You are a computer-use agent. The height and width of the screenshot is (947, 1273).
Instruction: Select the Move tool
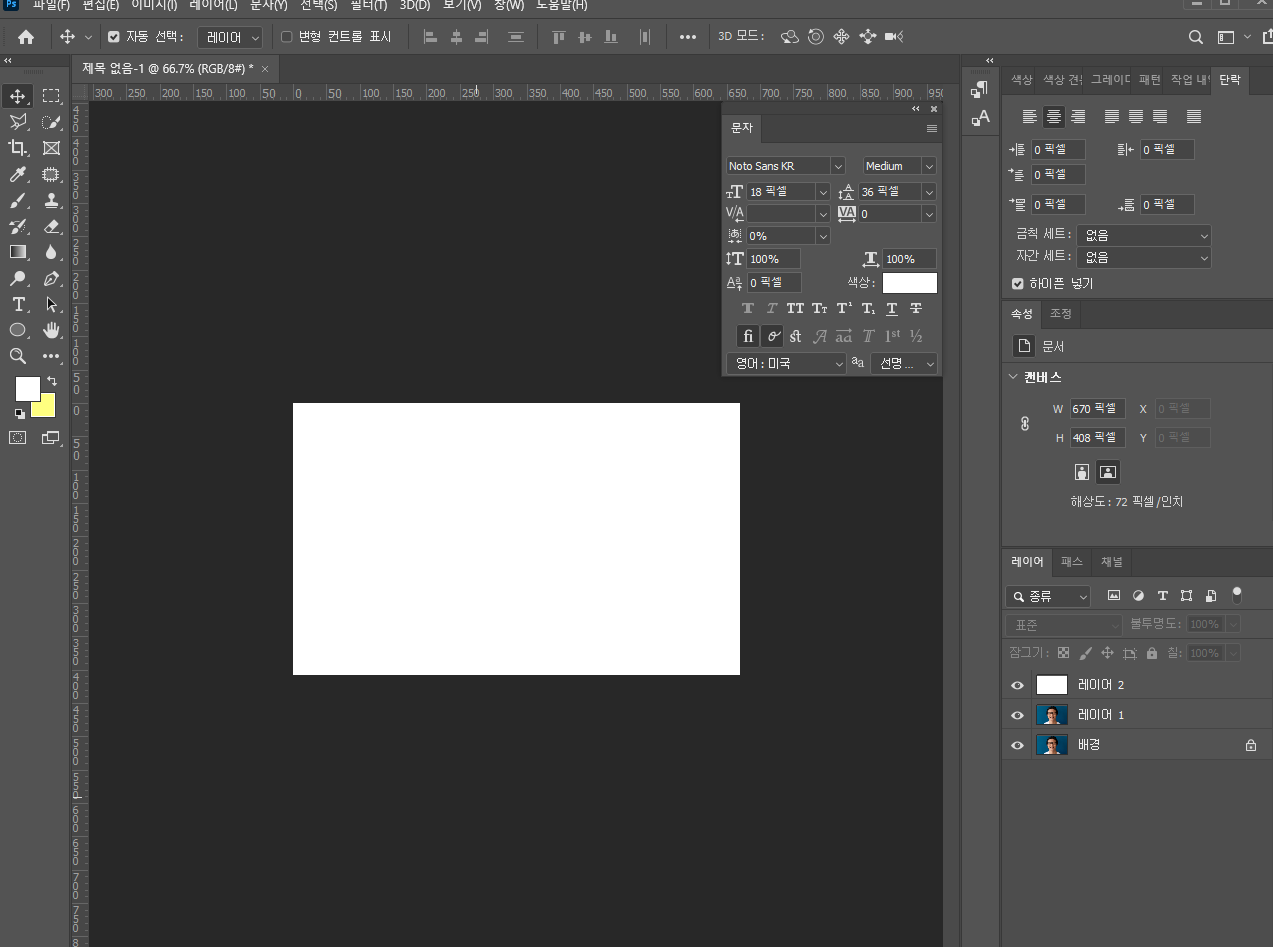click(18, 96)
